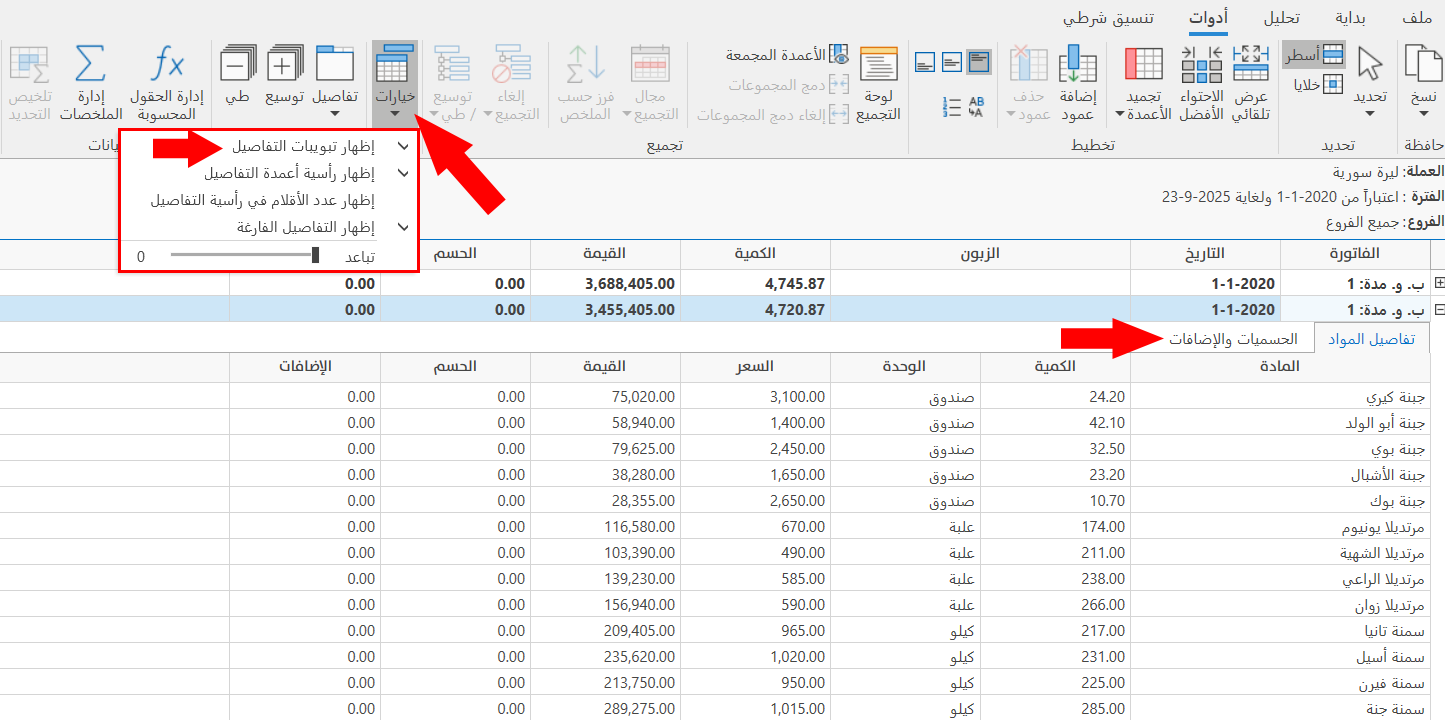Enable 'إظهار عدد الأقلام في رأسية التفاصيل'
This screenshot has width=1445, height=720.
coord(263,200)
